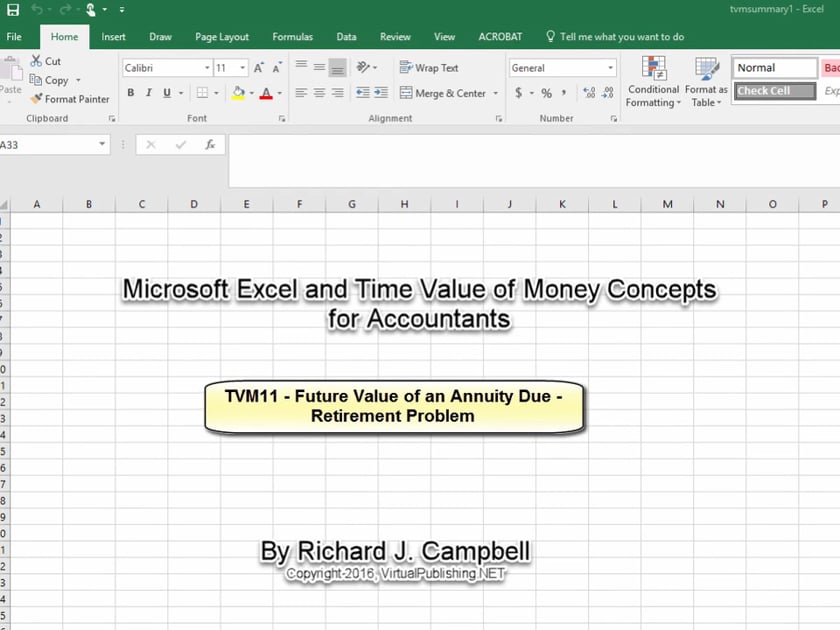Switch to the ACROBAT tab
The height and width of the screenshot is (630, 840).
point(500,36)
